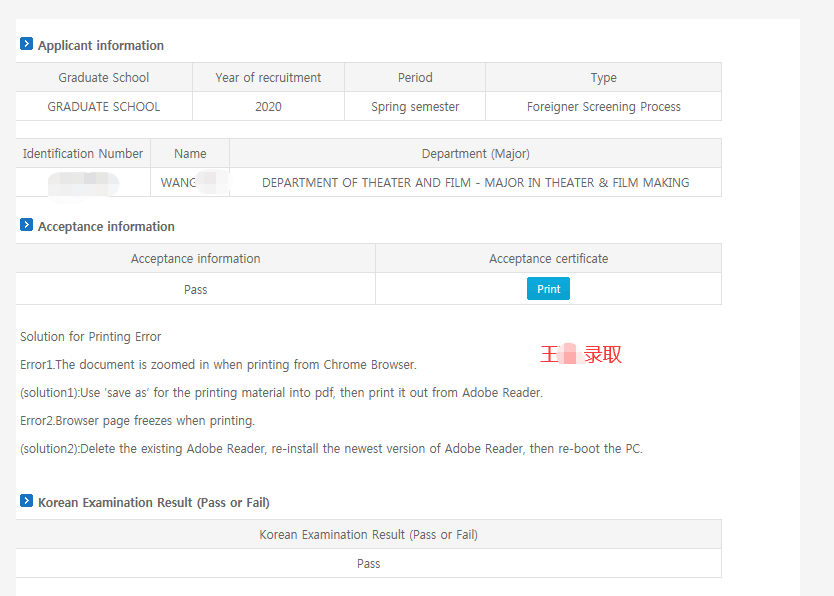Select the Department (Major) header
Viewport: 834px width, 596px height.
click(475, 153)
